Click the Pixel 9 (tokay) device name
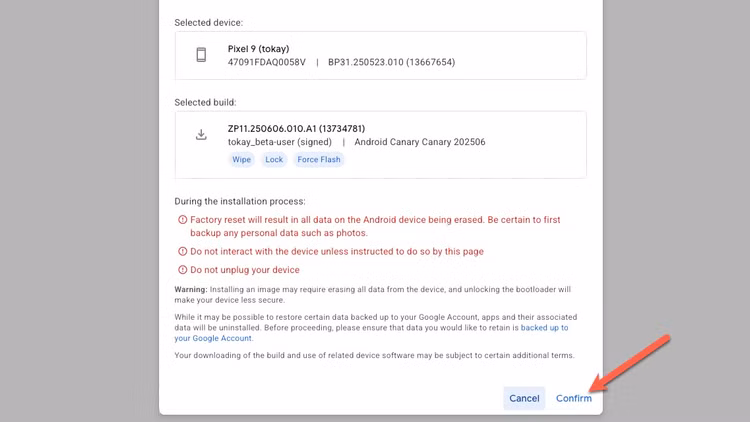Screen dimensions: 750x422 (x=258, y=49)
